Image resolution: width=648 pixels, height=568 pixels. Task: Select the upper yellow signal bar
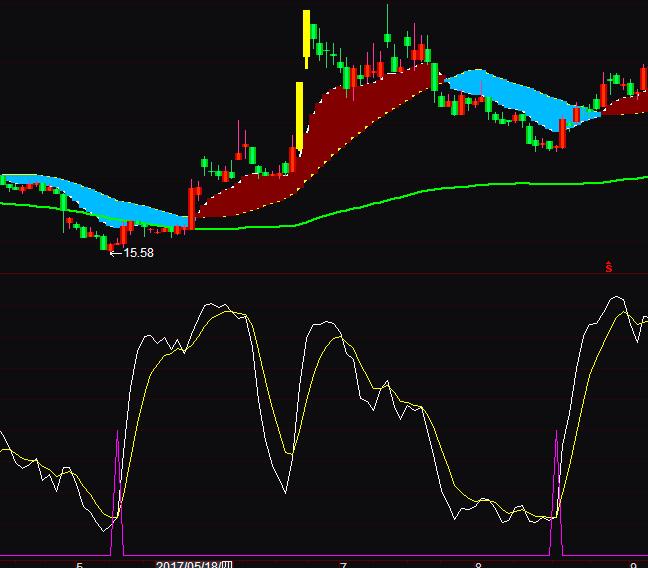pos(307,35)
